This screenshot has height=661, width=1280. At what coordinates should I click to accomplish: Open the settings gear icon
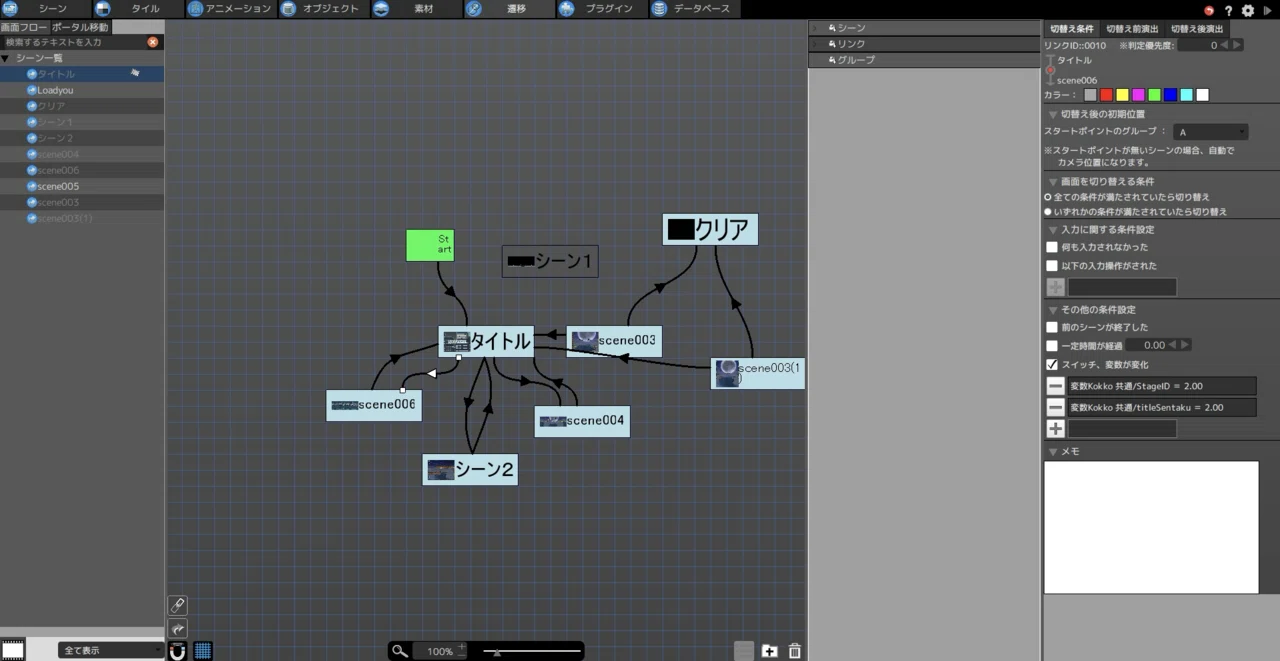point(1248,10)
